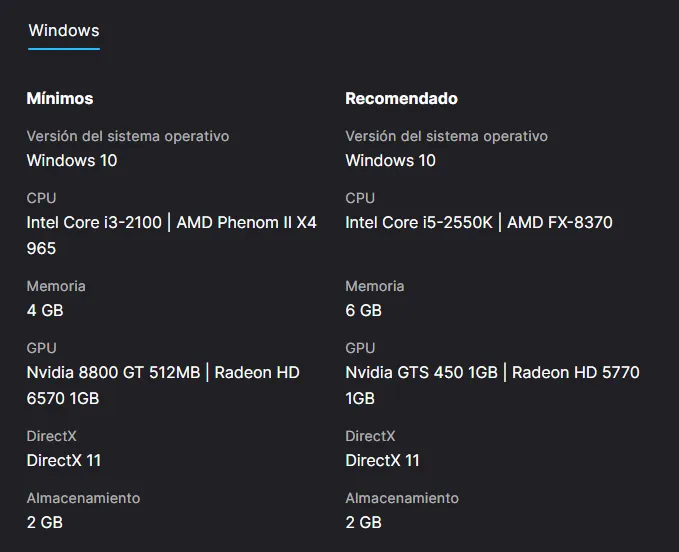Click the 2 GB storage under Mínimos
This screenshot has width=679, height=552.
click(x=45, y=522)
